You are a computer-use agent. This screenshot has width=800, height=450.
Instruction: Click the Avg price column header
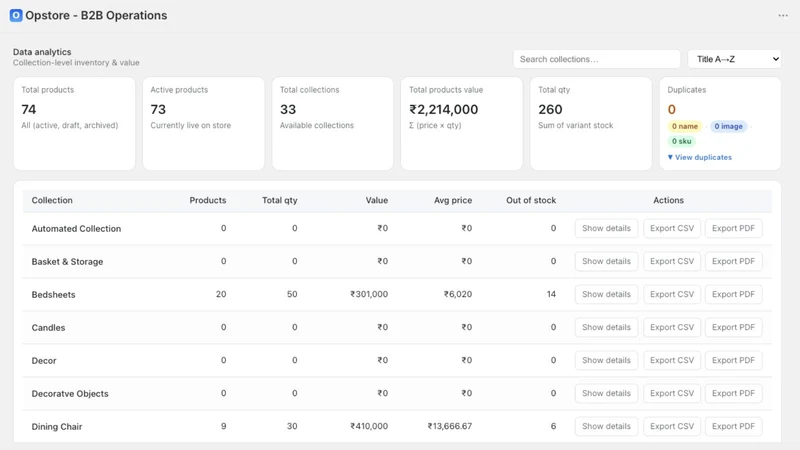pyautogui.click(x=453, y=201)
